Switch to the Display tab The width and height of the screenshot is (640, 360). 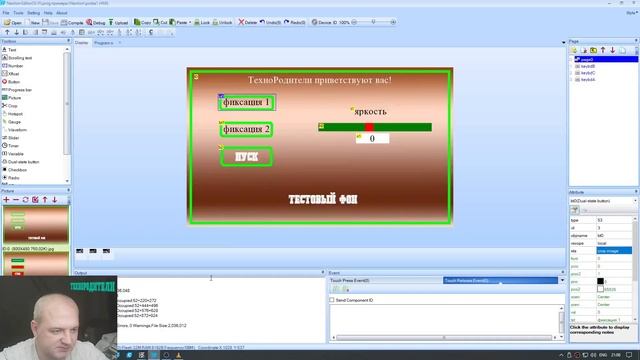point(82,43)
